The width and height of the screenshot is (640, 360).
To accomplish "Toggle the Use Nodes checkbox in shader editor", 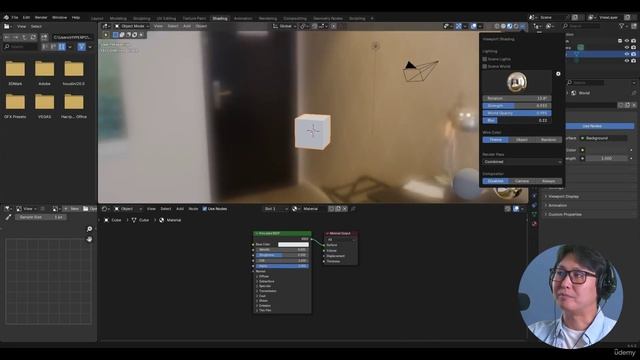I will click(x=204, y=209).
